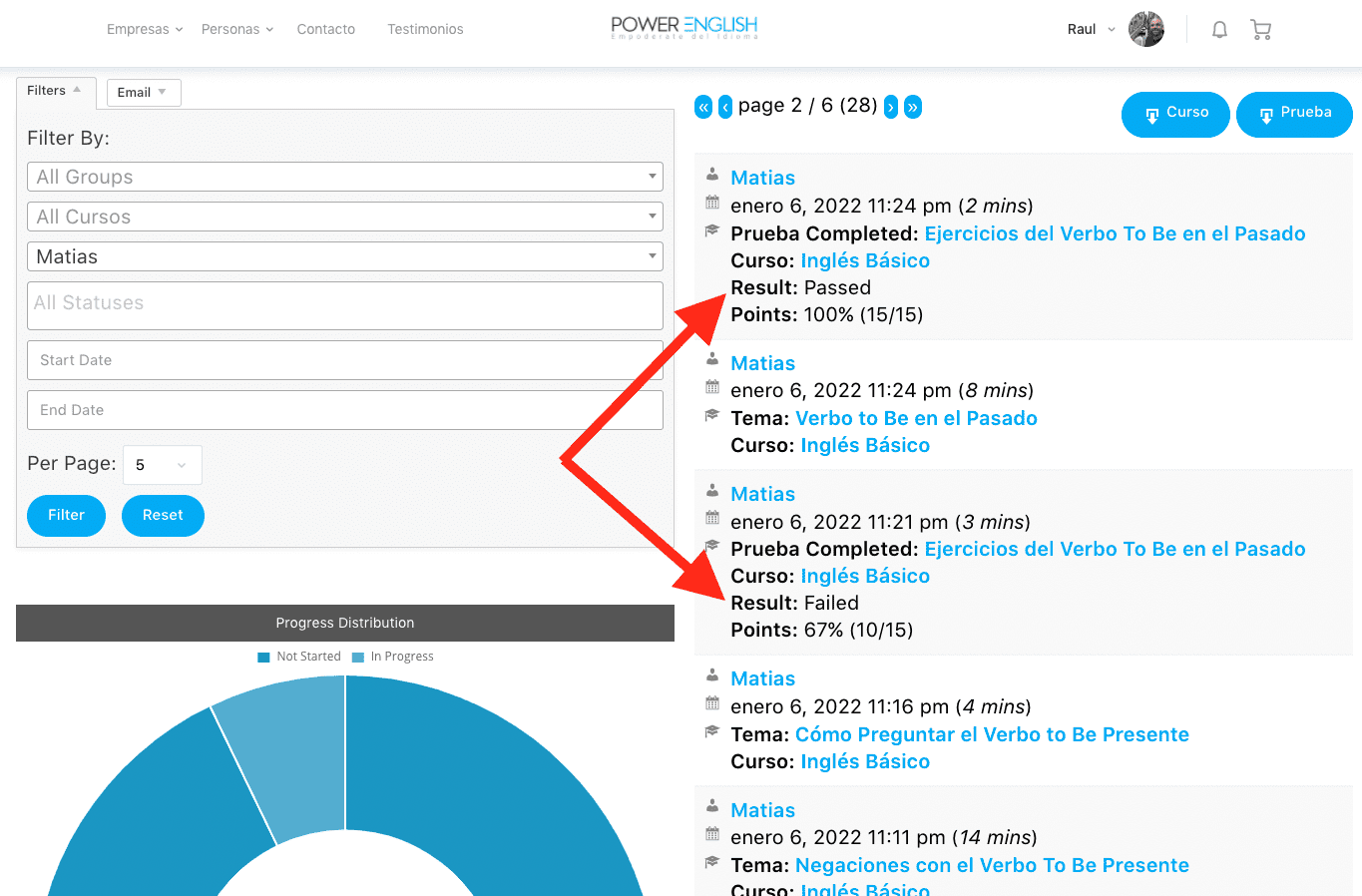
Task: Click the Reset button
Action: 163,516
